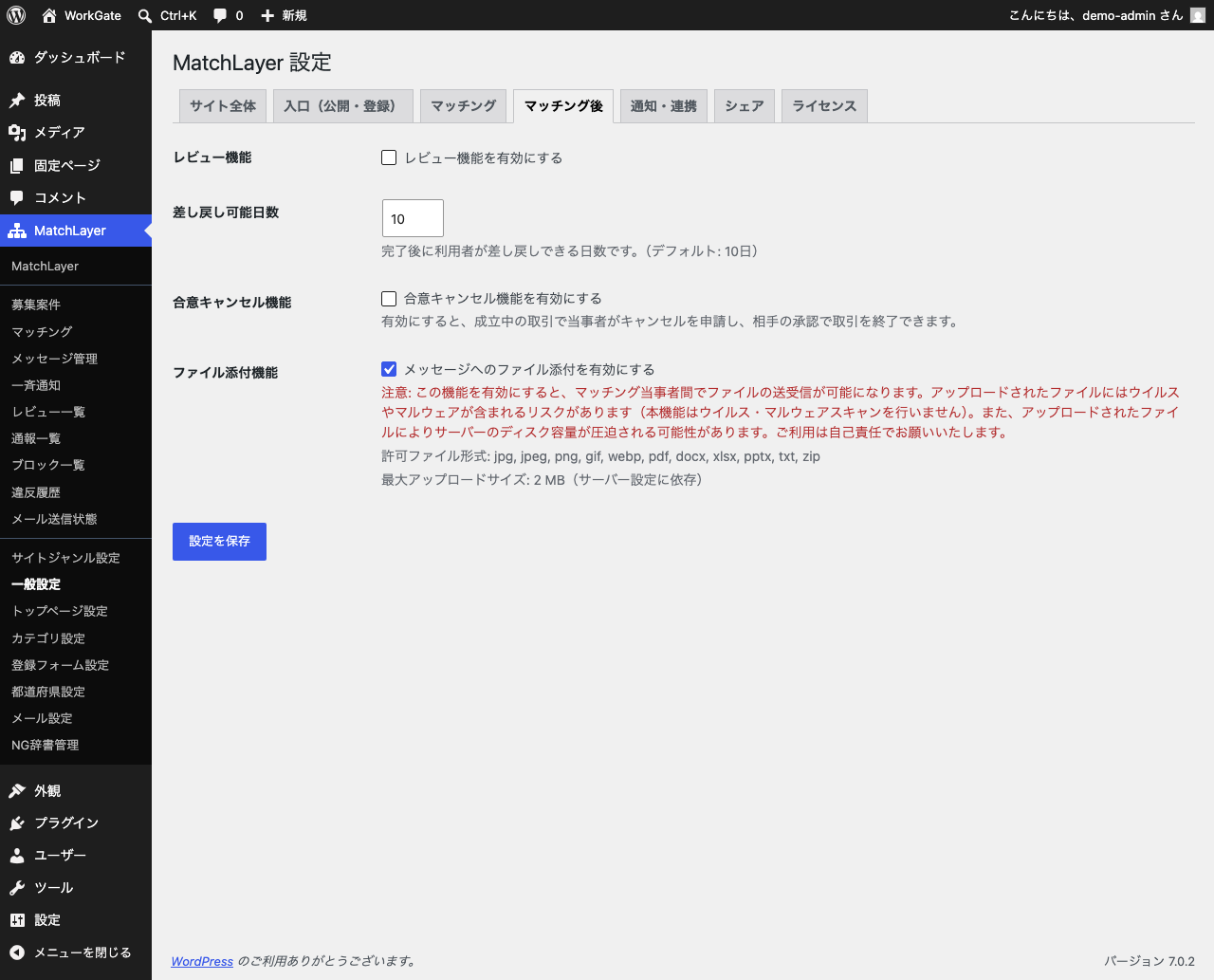Switch to the 通知・連携 tab

(664, 106)
